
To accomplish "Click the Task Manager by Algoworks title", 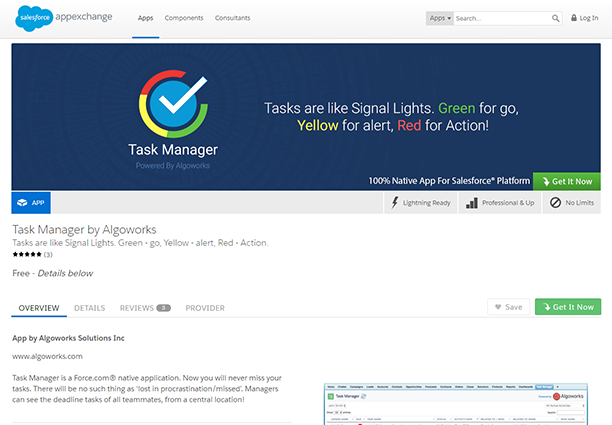I will [84, 229].
